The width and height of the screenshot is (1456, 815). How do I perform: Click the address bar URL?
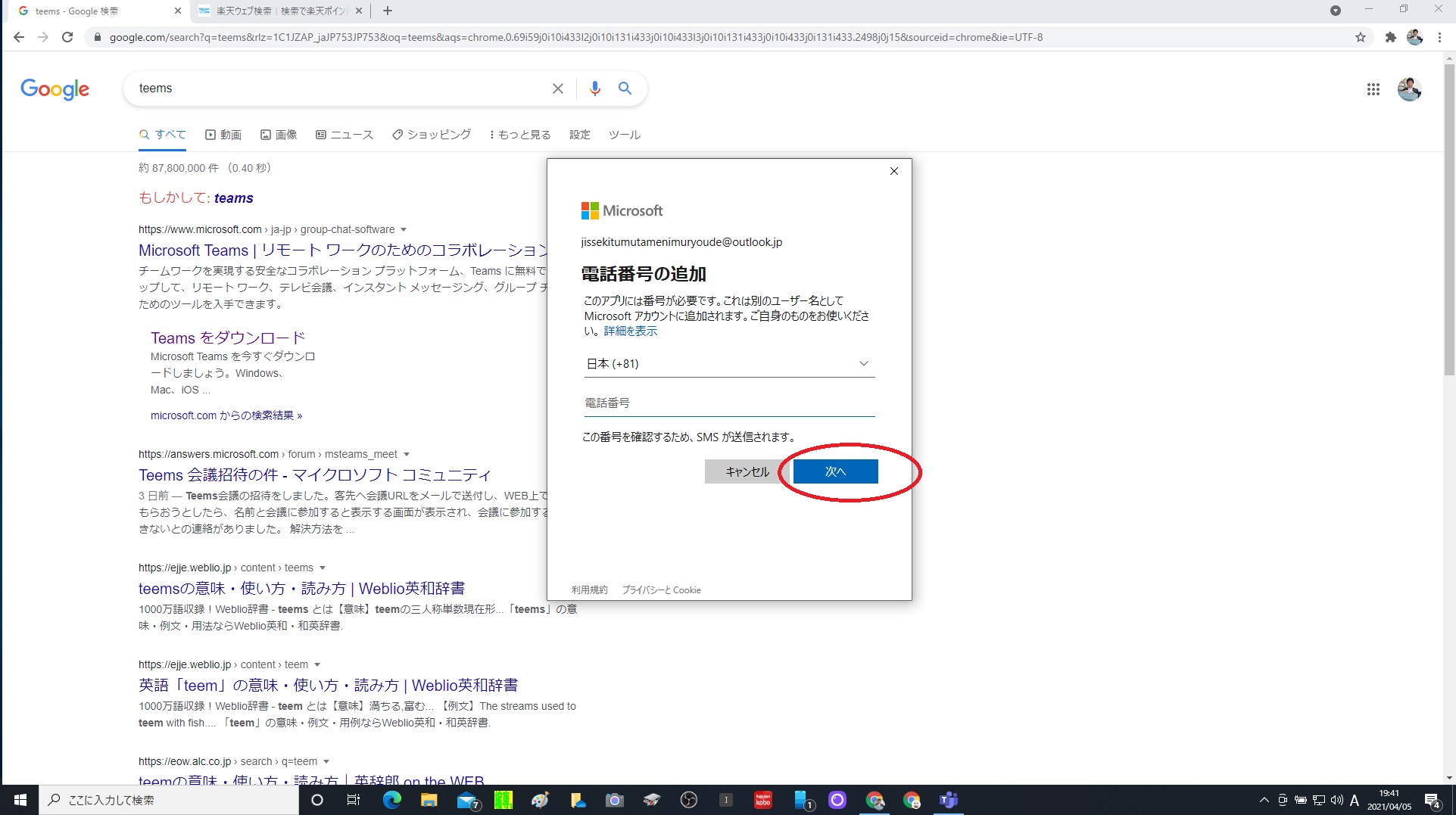click(575, 37)
